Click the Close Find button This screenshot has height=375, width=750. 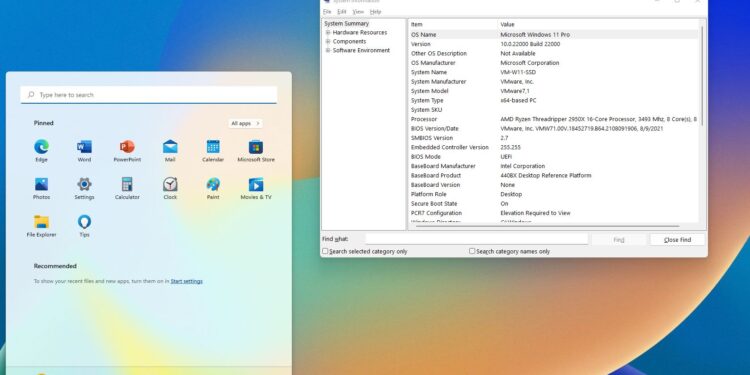pyautogui.click(x=677, y=240)
